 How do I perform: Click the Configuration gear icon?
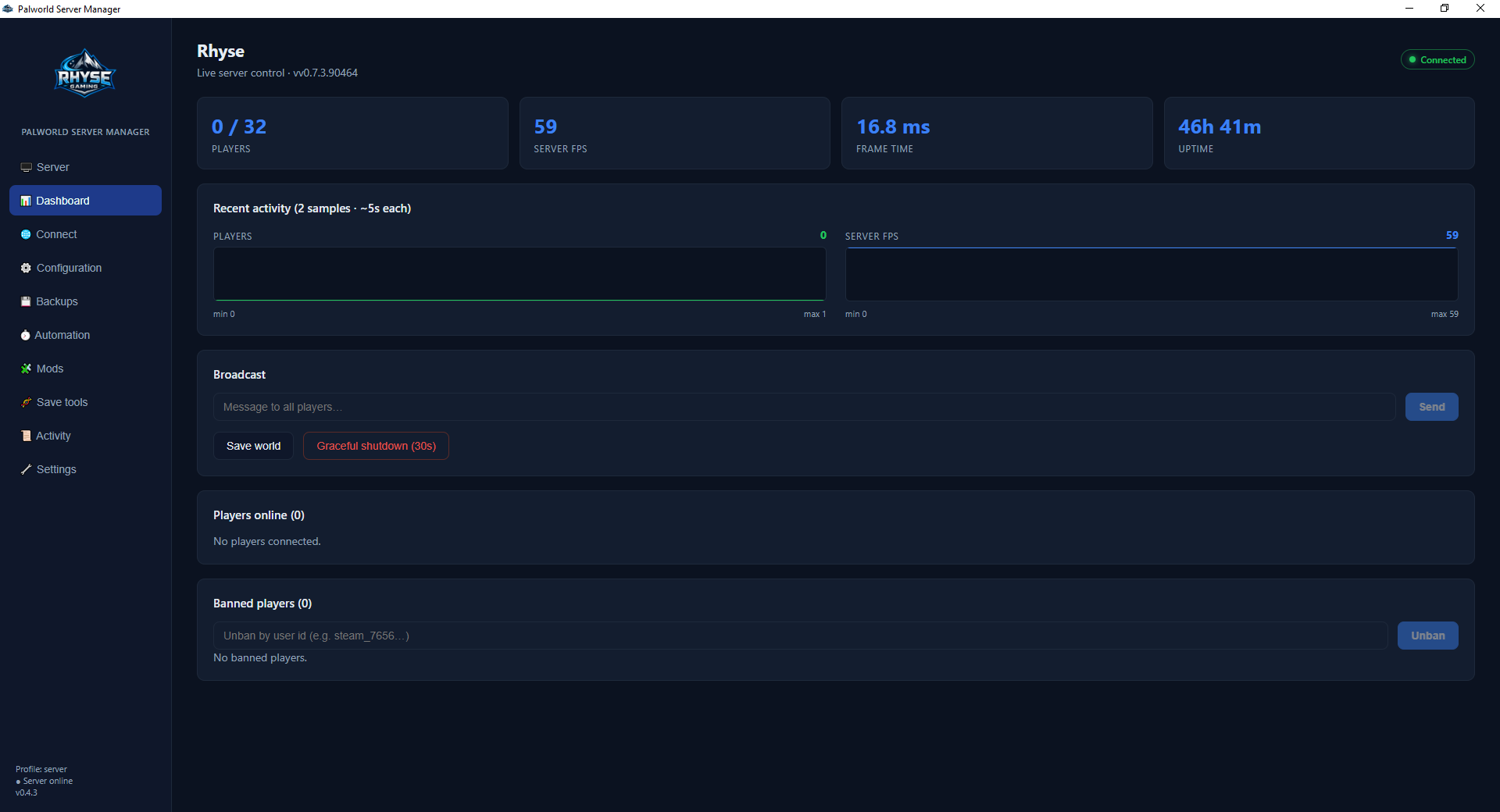click(x=26, y=268)
